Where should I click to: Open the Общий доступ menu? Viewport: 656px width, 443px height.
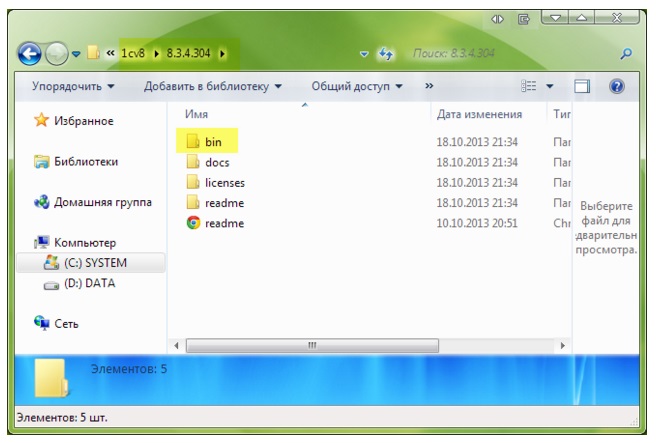click(357, 86)
